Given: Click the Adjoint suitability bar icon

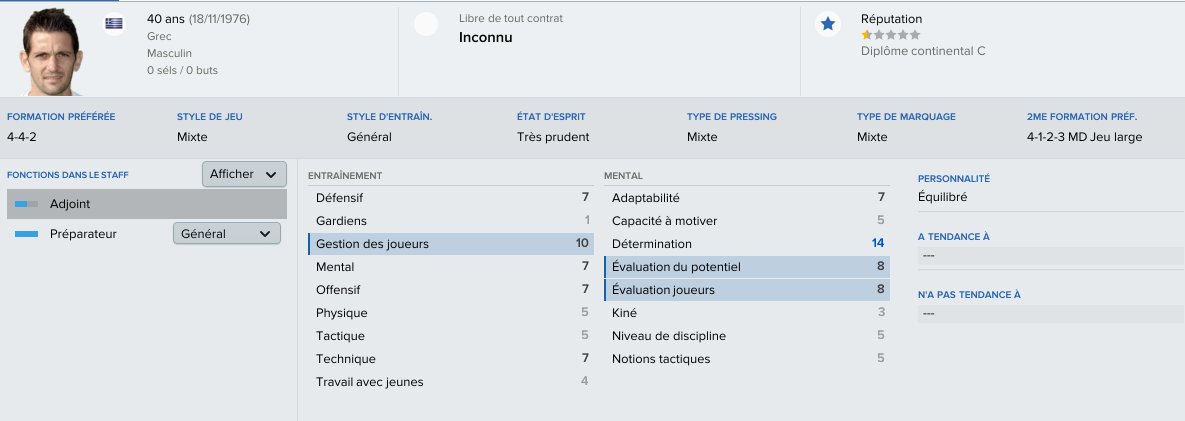Looking at the screenshot, I should (x=26, y=204).
